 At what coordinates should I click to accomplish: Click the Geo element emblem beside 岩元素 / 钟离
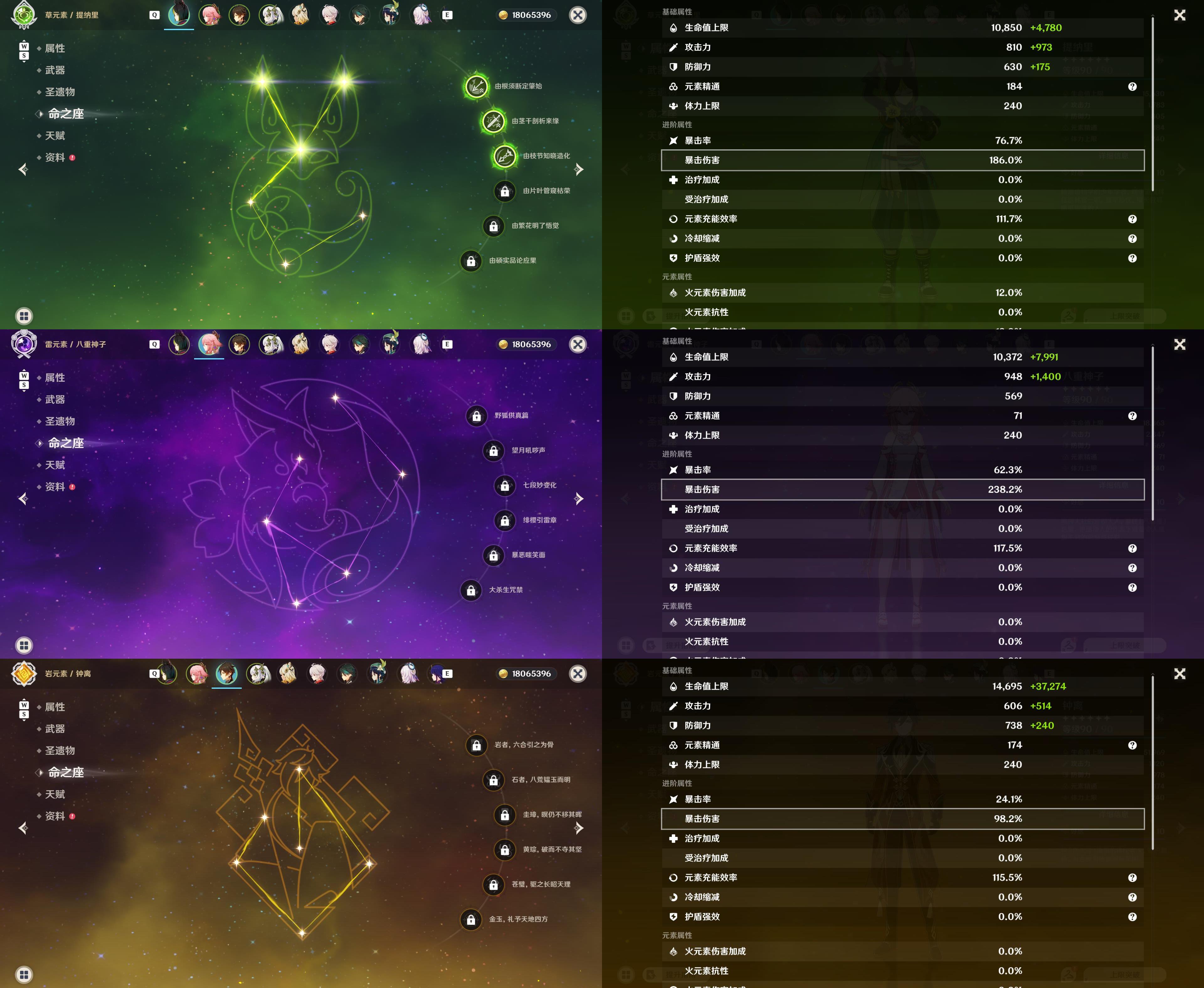pos(24,673)
